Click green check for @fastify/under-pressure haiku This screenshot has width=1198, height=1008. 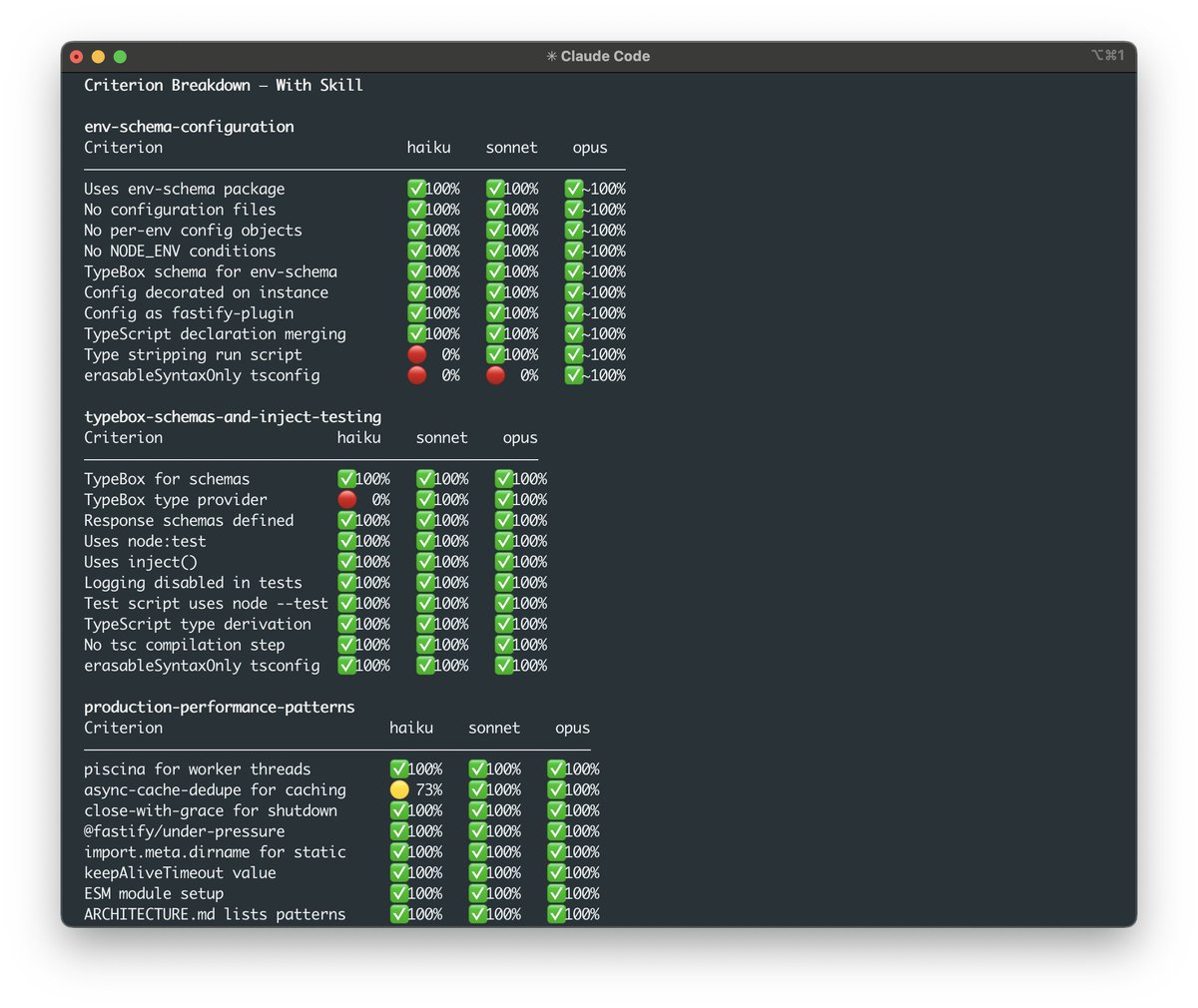click(x=399, y=831)
